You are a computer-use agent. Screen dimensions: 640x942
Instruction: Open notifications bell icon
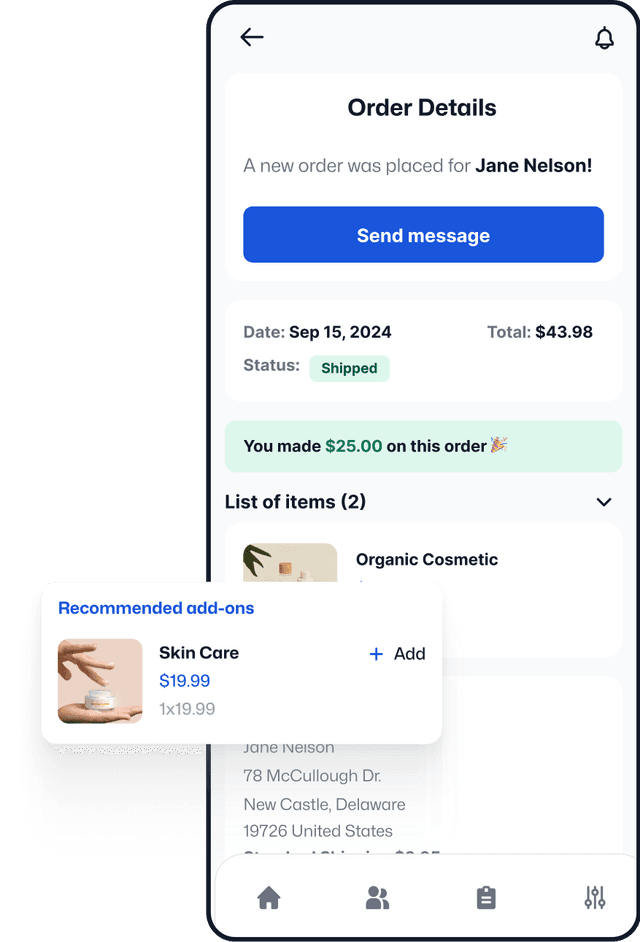pos(604,38)
